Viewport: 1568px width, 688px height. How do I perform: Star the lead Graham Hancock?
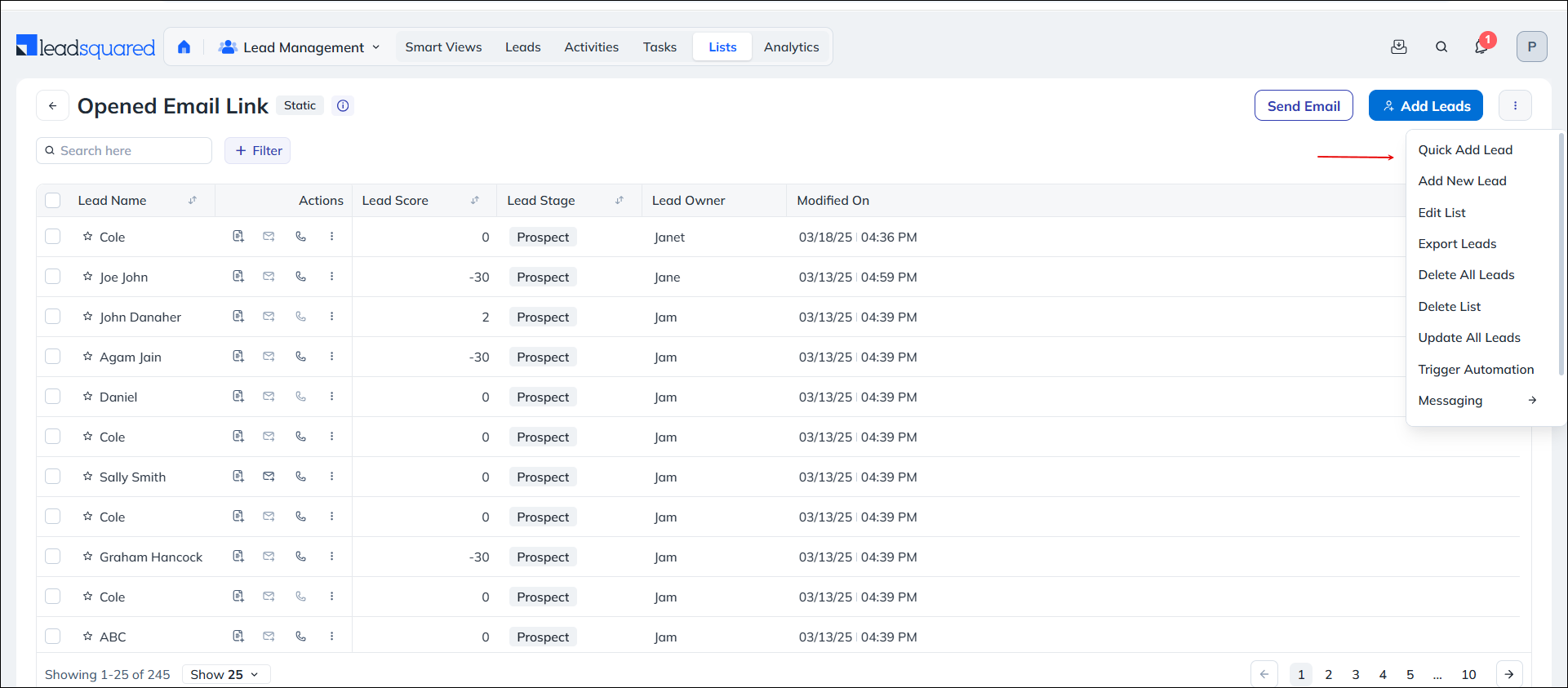tap(87, 557)
